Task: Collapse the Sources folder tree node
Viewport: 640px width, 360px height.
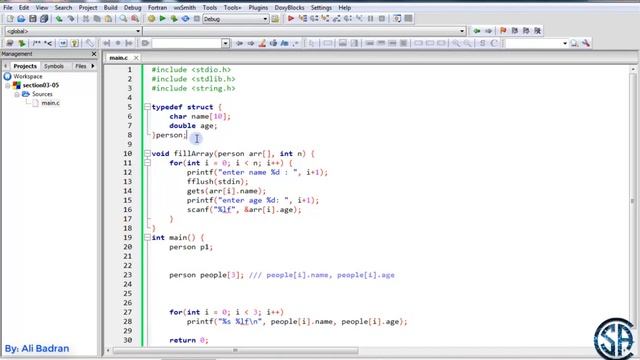Action: [17, 94]
